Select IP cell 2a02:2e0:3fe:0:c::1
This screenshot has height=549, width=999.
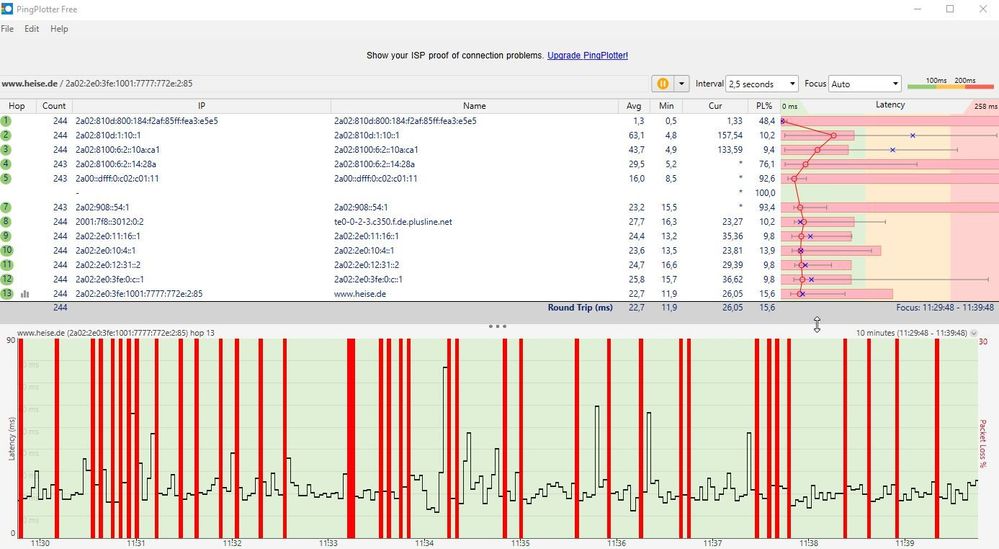(x=110, y=279)
